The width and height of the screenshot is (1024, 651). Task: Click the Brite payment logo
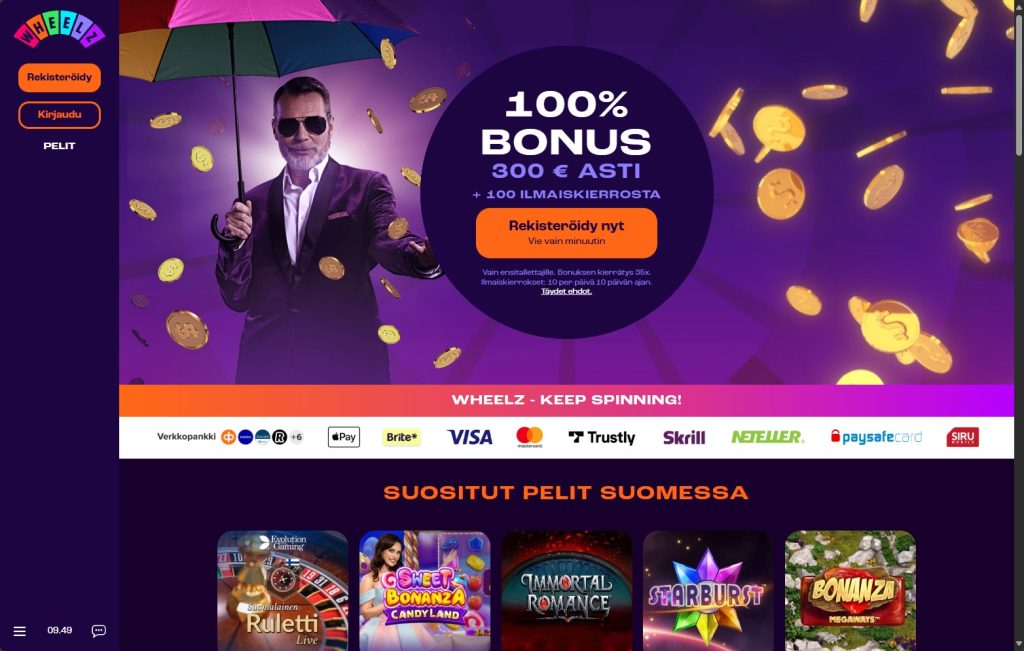[x=402, y=437]
